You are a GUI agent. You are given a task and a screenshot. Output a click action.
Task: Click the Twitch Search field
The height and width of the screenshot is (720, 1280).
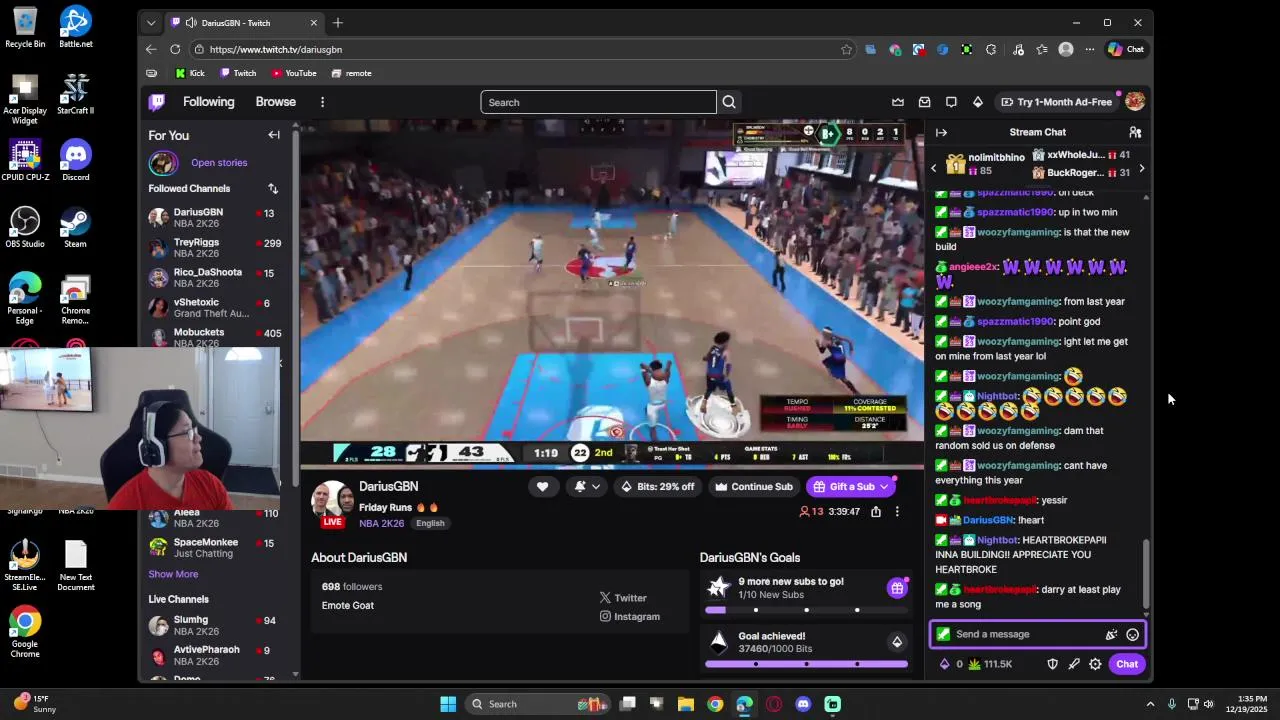tap(598, 102)
